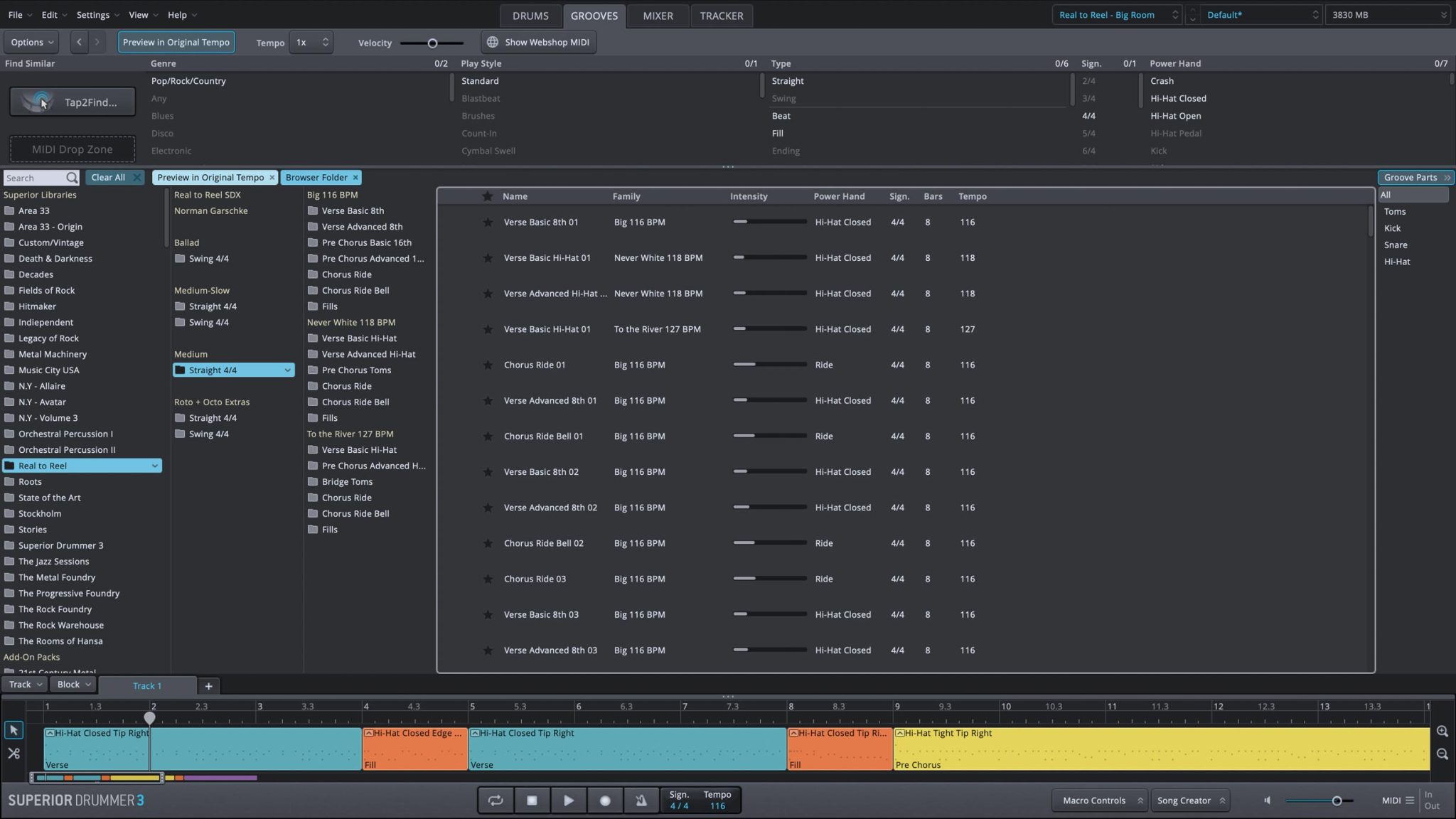Add a new track with plus button

click(x=208, y=686)
